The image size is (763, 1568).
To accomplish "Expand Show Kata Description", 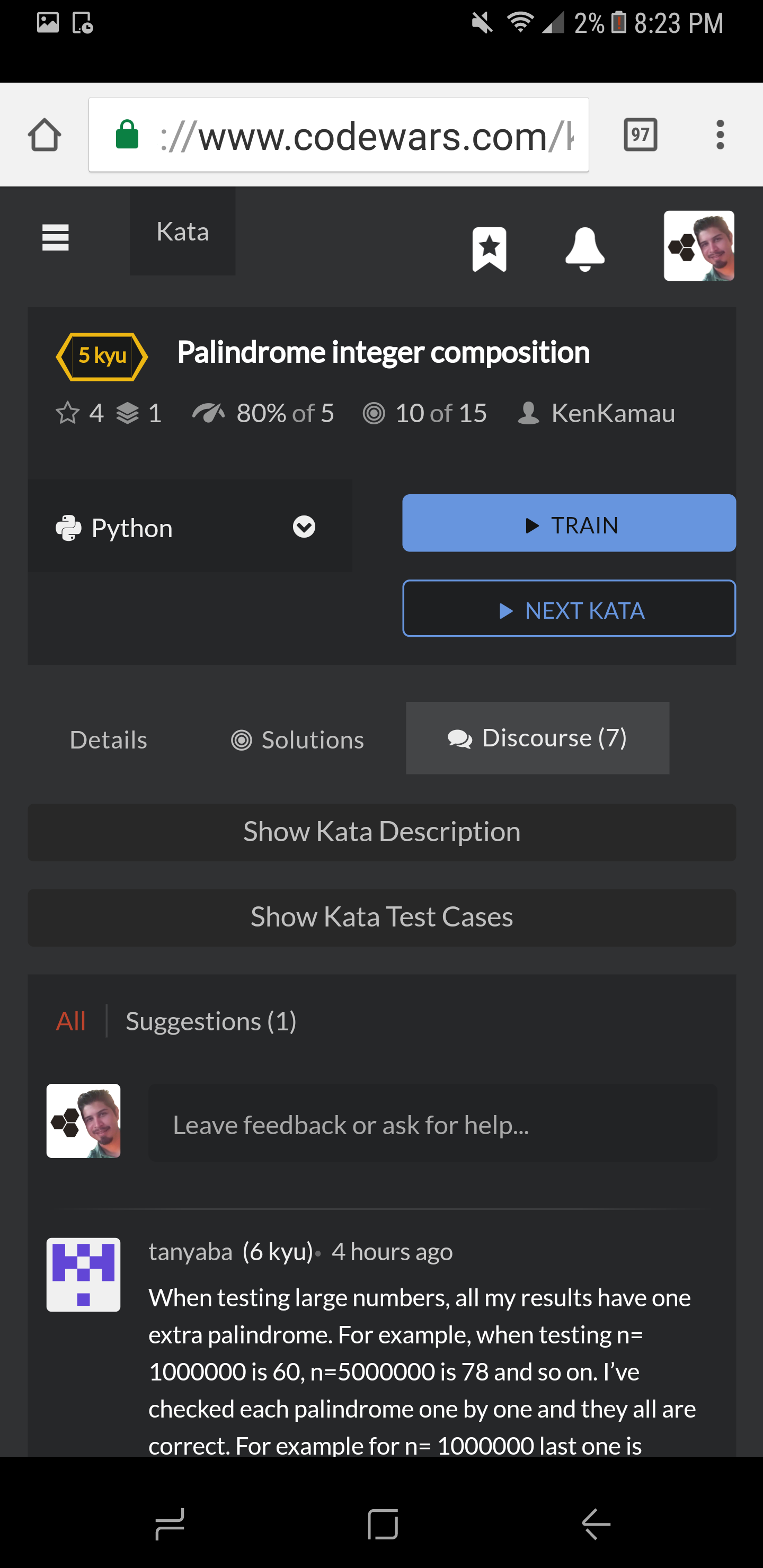I will click(382, 832).
